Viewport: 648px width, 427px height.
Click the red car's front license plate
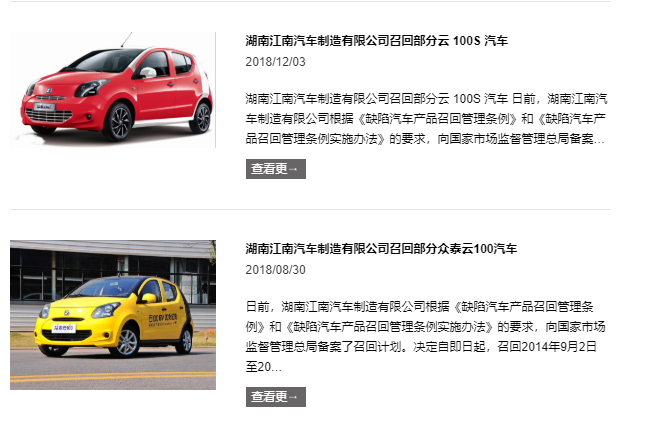click(45, 107)
